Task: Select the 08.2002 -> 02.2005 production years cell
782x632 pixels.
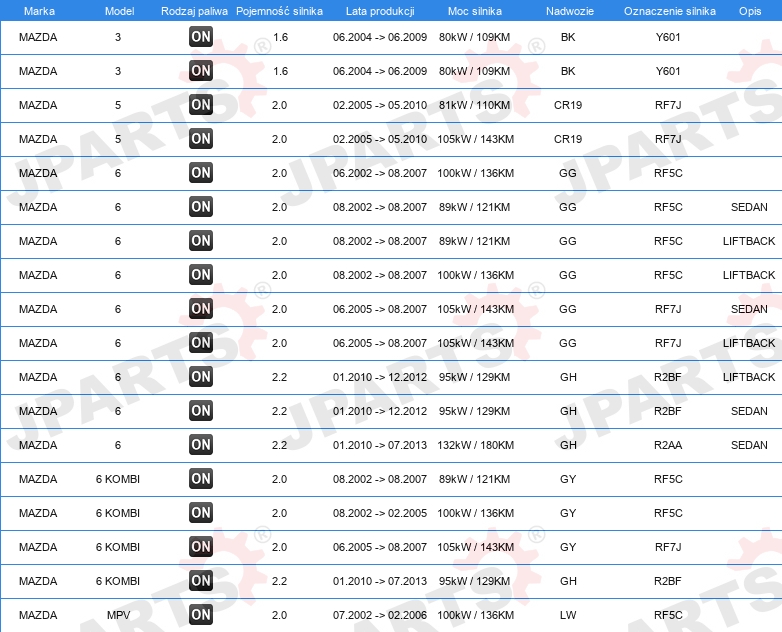Action: (x=380, y=513)
